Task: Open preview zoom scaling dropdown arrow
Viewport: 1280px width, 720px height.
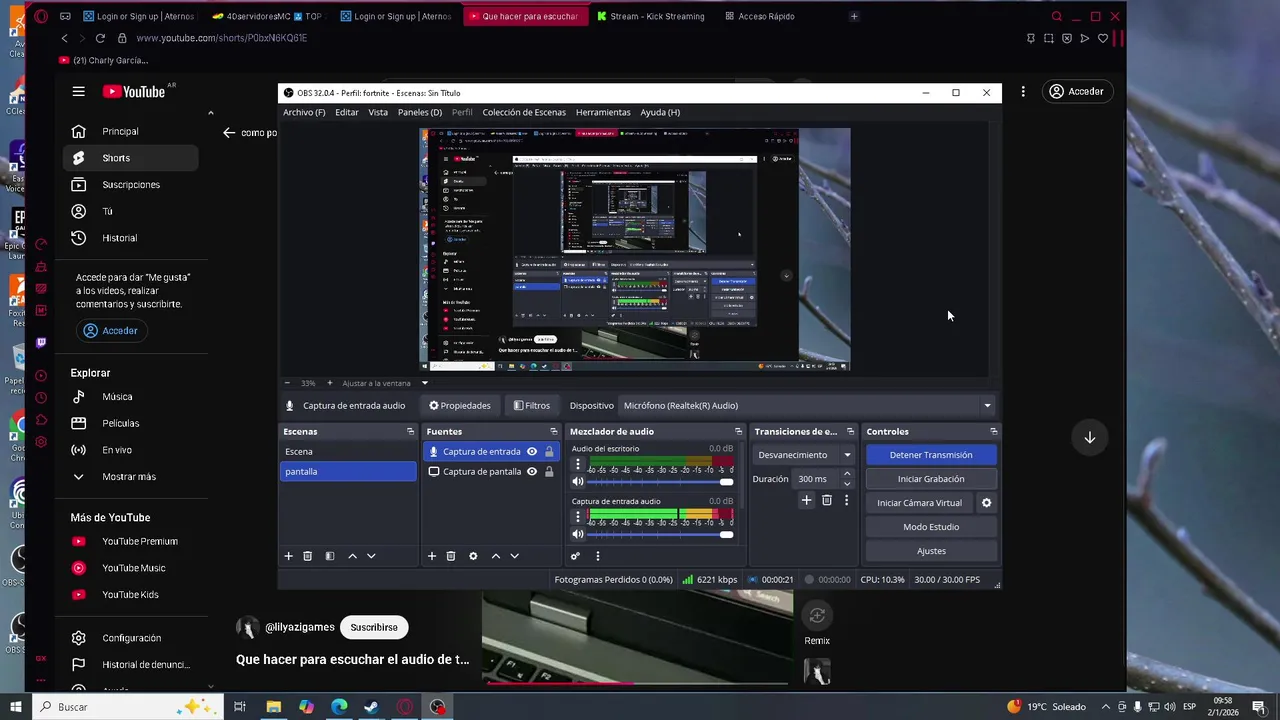Action: pyautogui.click(x=424, y=383)
